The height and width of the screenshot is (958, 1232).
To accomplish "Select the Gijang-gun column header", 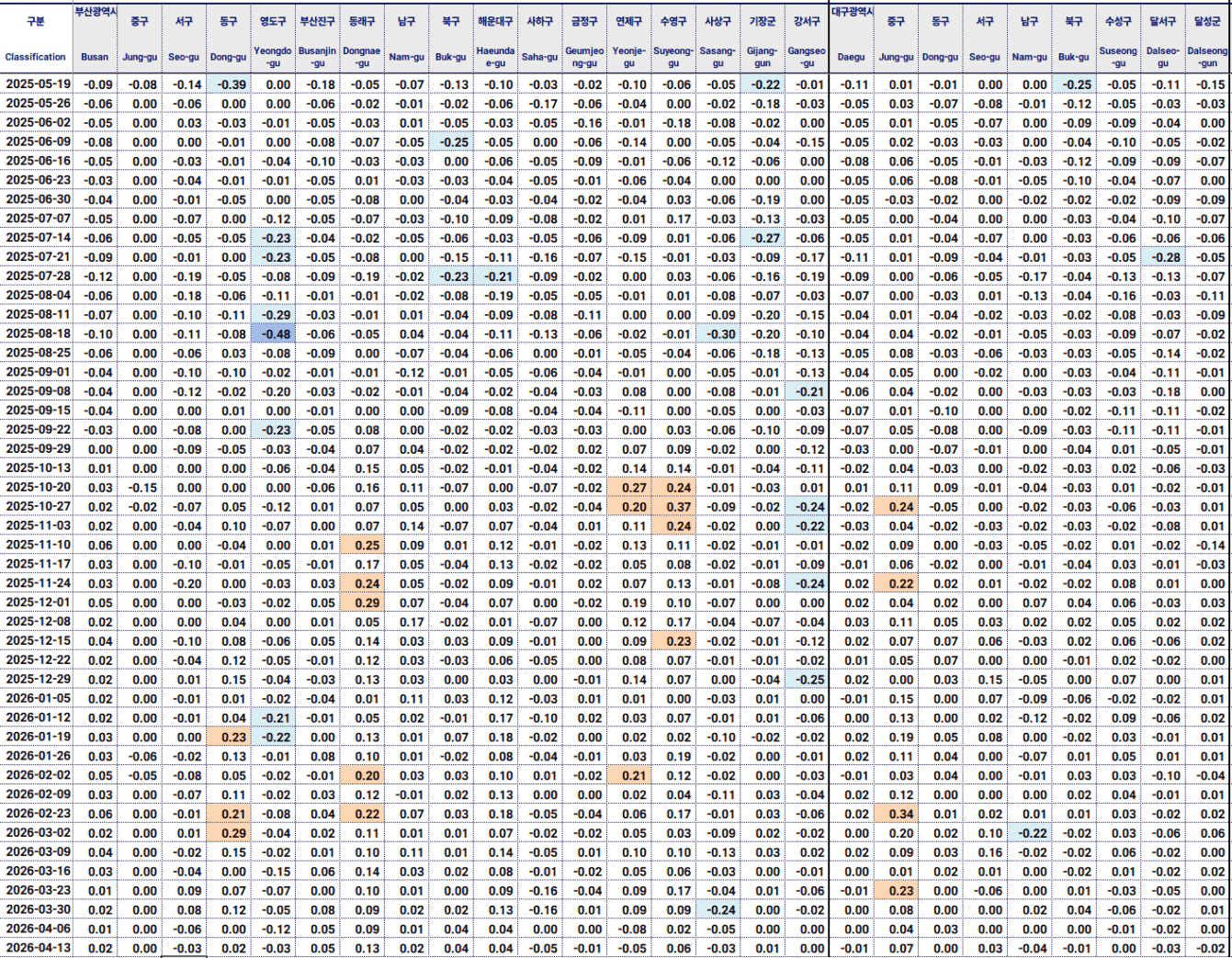I will (762, 57).
